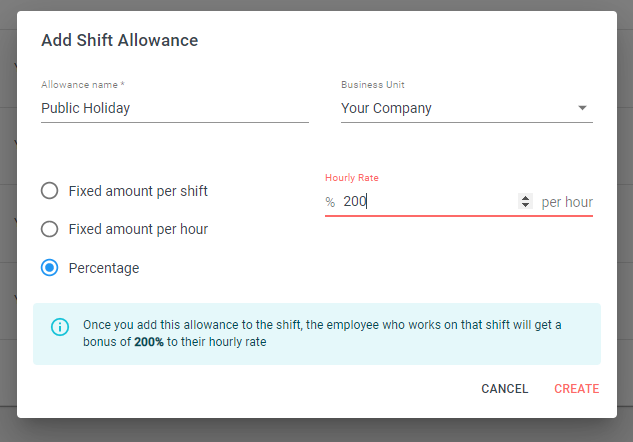Click the Percentage label text

click(x=104, y=268)
